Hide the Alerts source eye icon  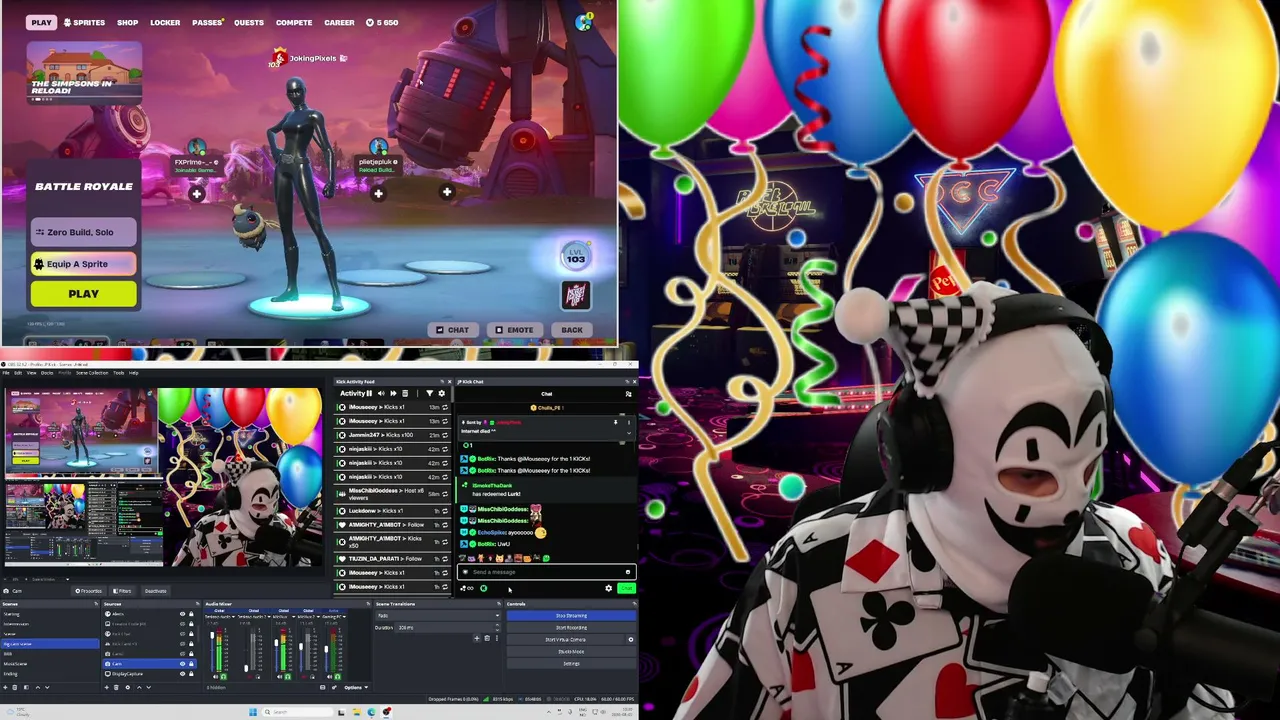[182, 614]
